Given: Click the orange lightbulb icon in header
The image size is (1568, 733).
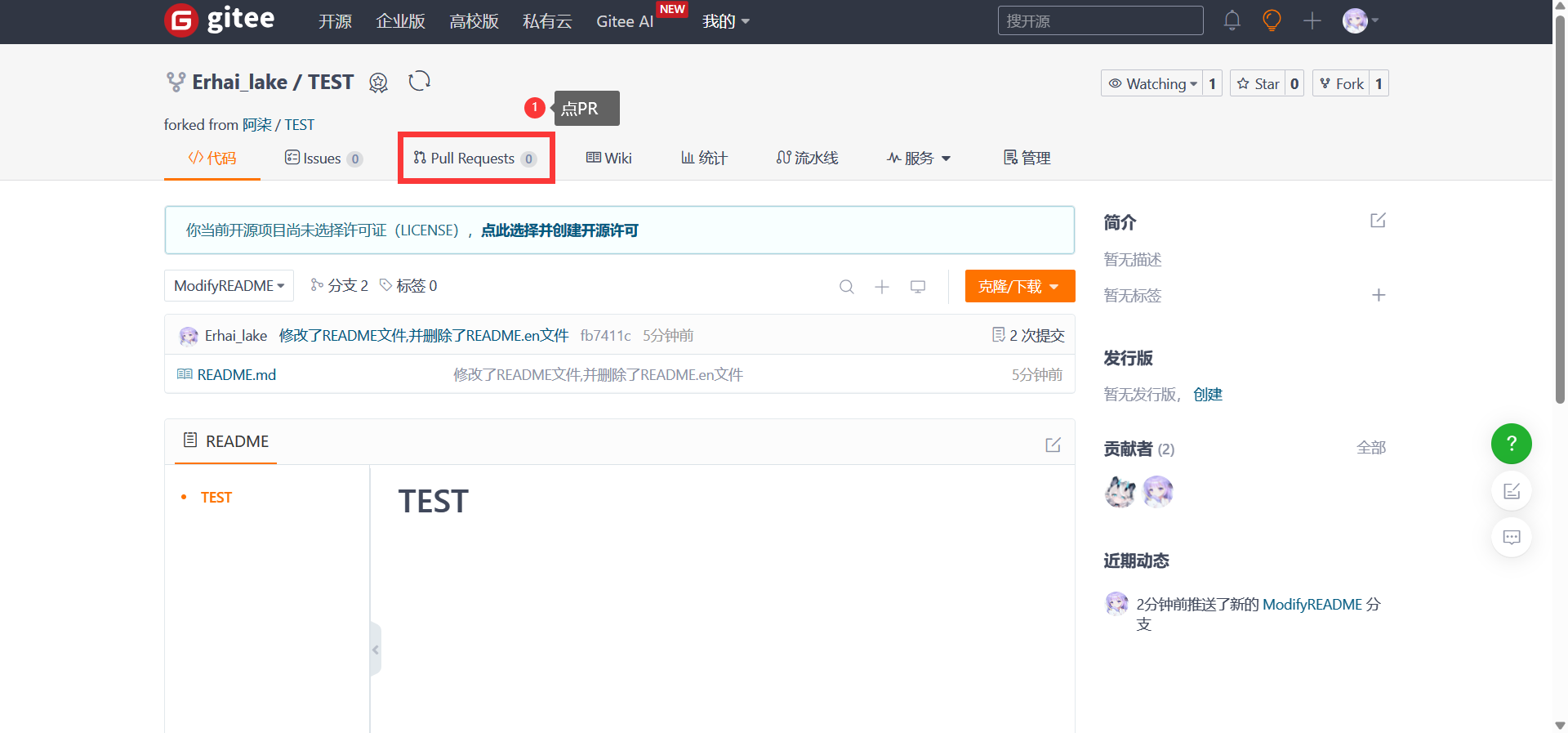Looking at the screenshot, I should [x=1272, y=20].
